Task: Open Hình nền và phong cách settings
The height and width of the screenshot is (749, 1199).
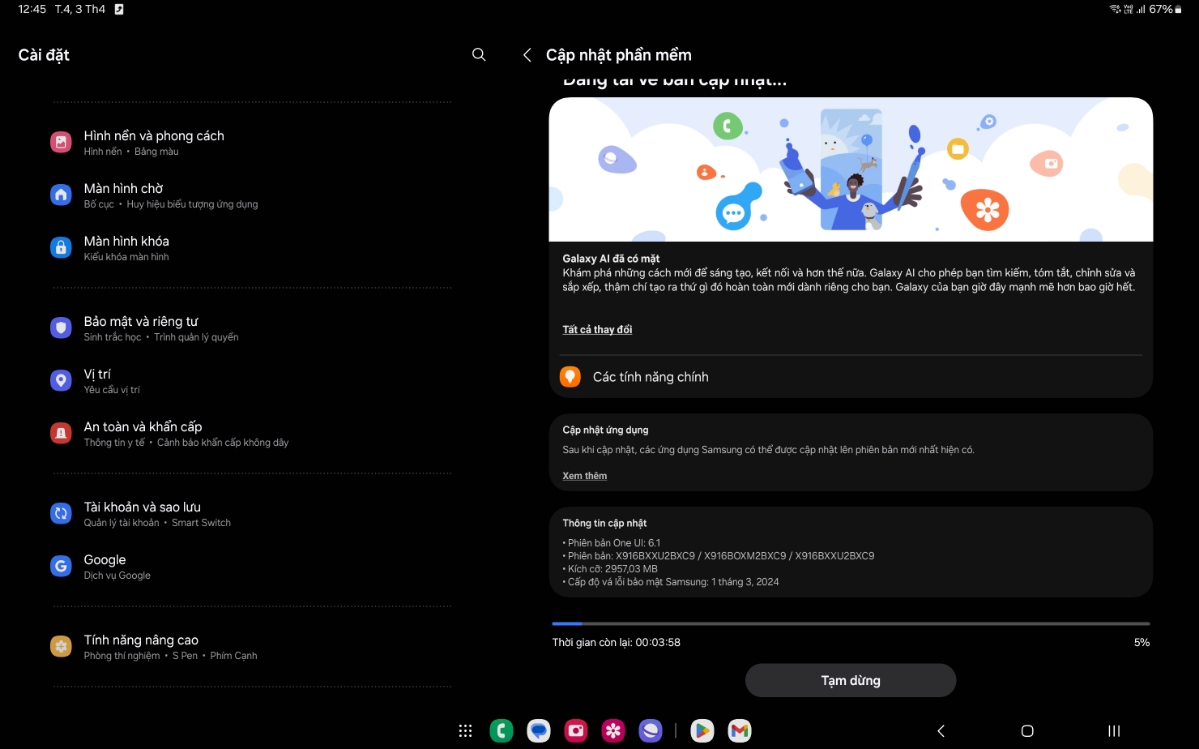Action: tap(252, 142)
